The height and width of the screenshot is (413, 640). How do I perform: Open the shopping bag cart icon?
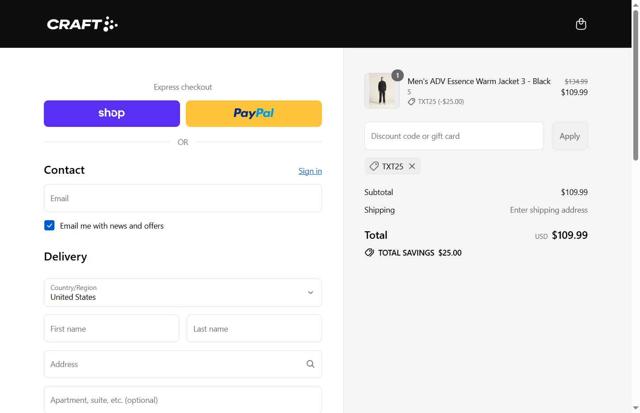[581, 24]
